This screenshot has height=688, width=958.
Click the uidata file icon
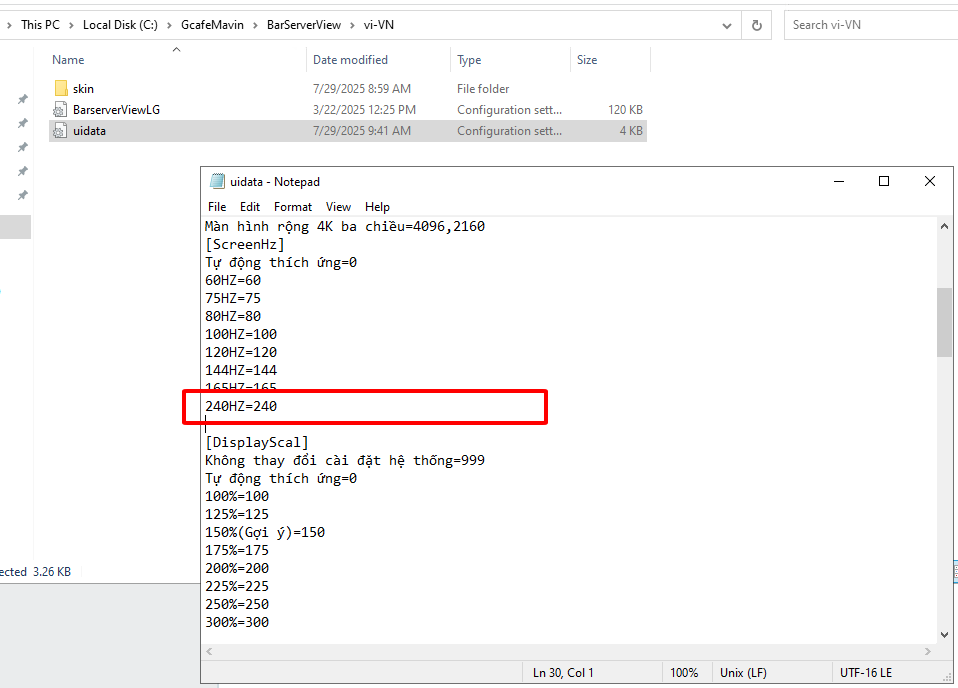click(x=61, y=131)
